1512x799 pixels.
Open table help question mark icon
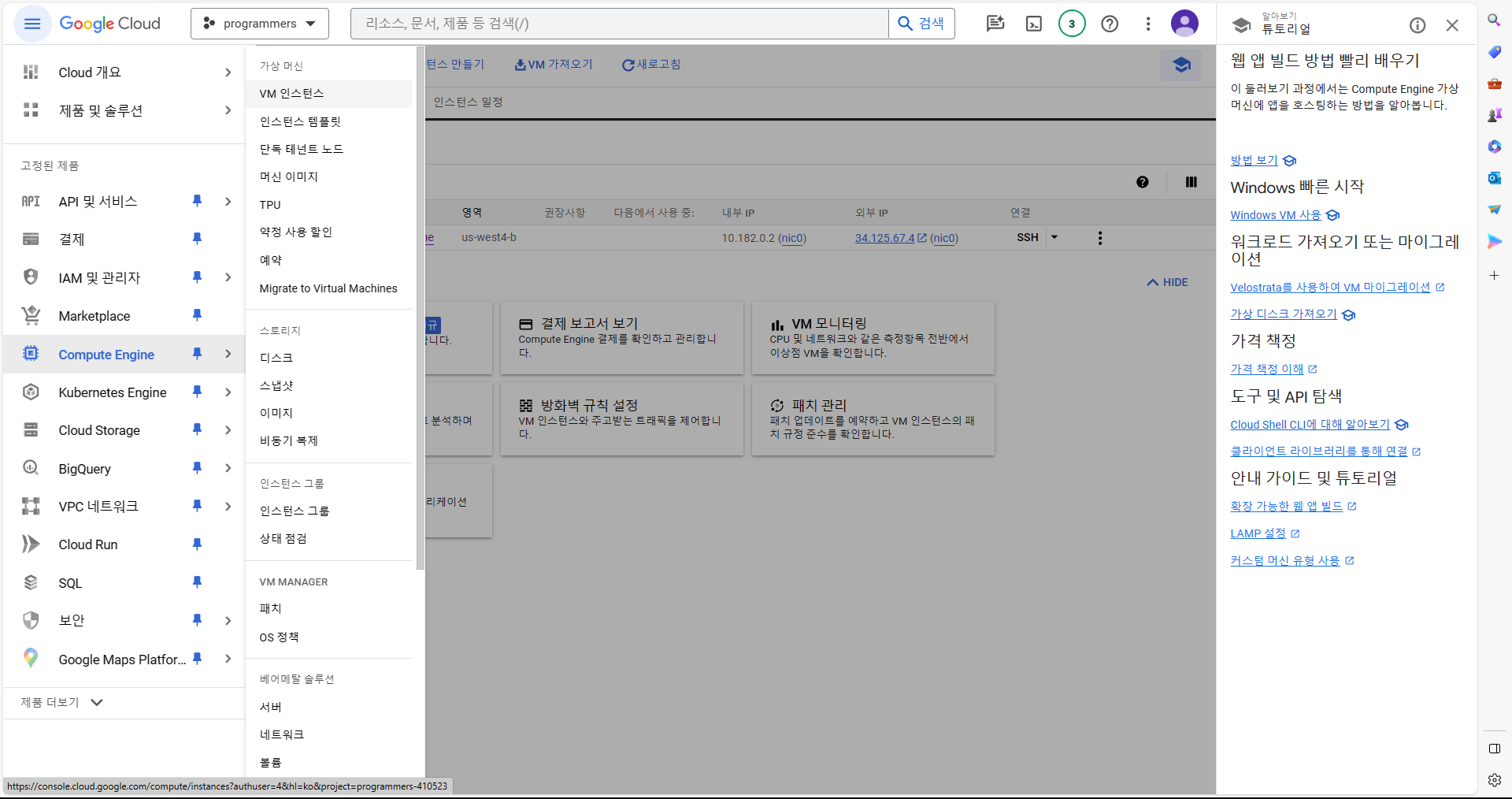point(1143,182)
